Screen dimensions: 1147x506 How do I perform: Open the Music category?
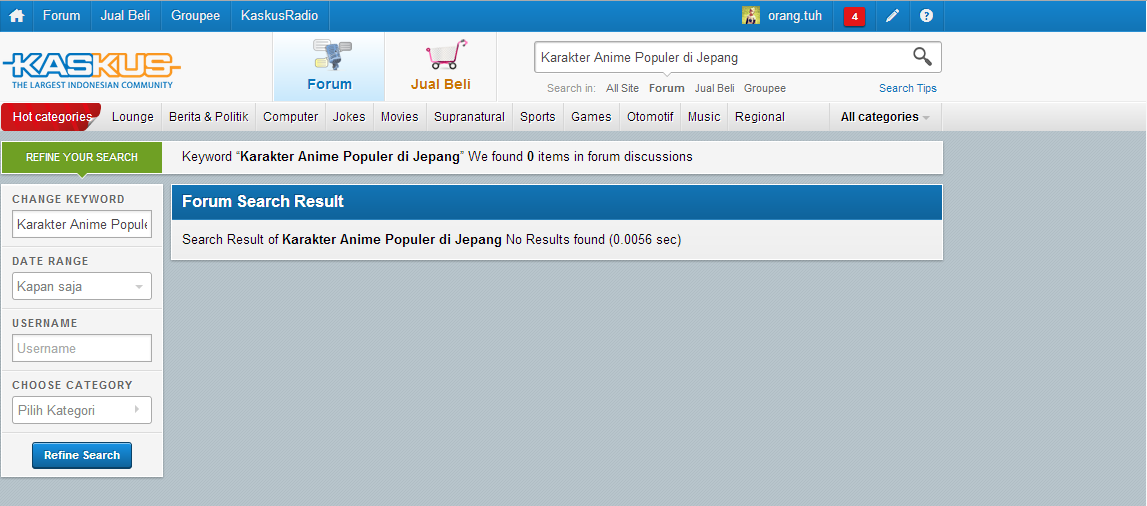(704, 116)
